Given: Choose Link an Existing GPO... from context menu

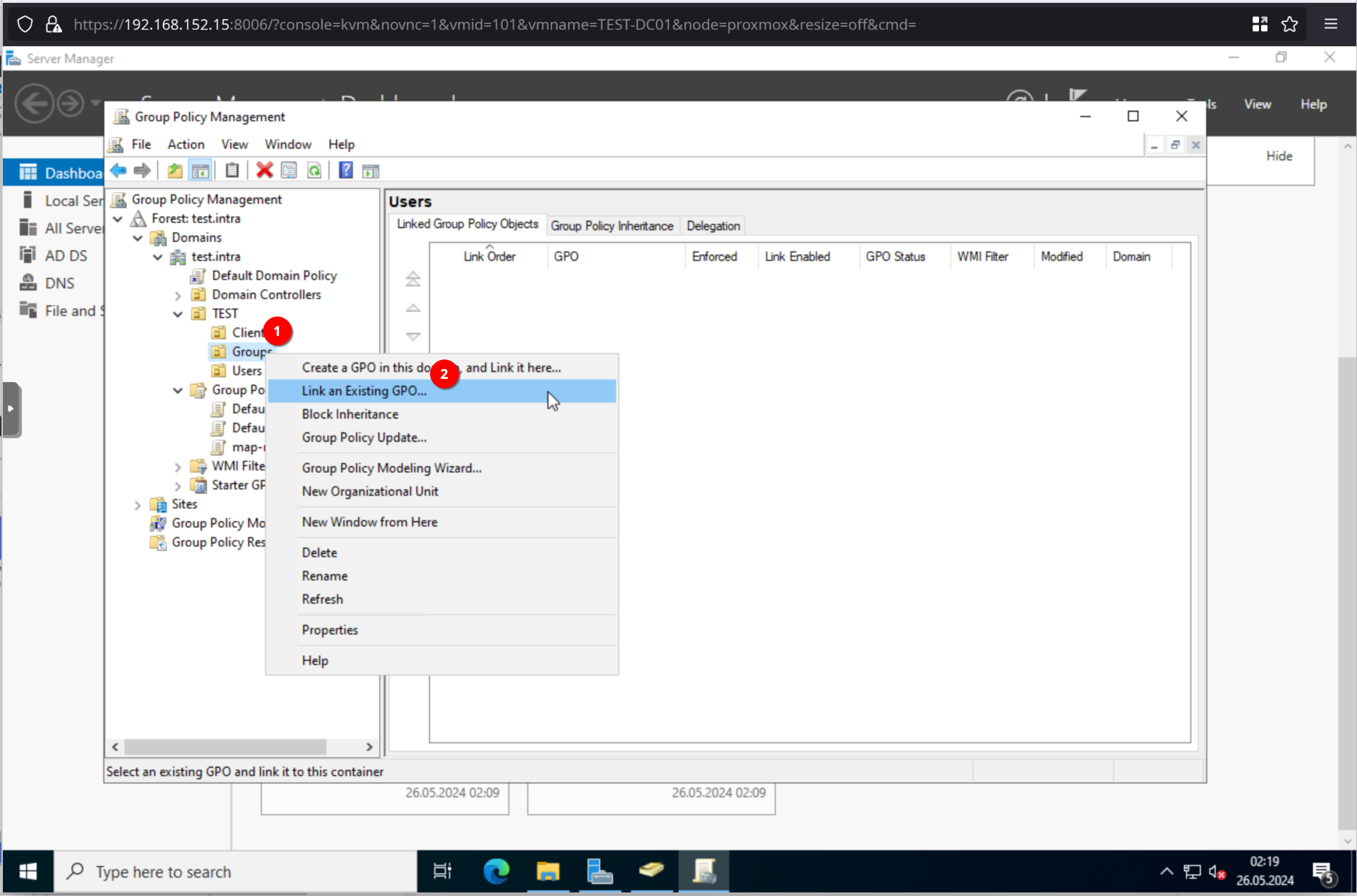Looking at the screenshot, I should click(442, 391).
